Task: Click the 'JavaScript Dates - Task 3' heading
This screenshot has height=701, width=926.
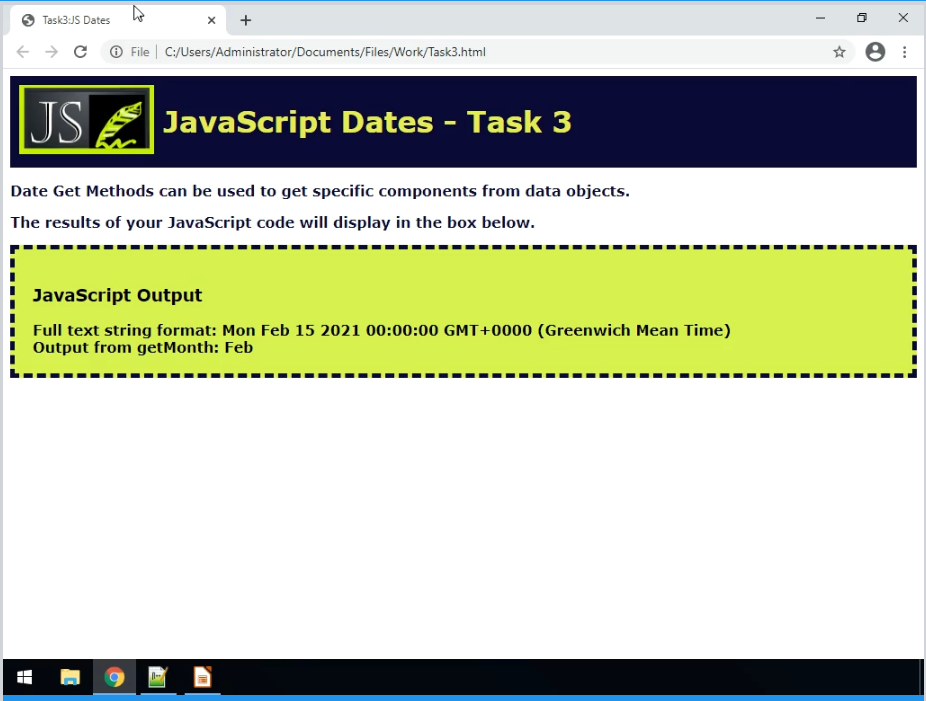Action: 367,122
